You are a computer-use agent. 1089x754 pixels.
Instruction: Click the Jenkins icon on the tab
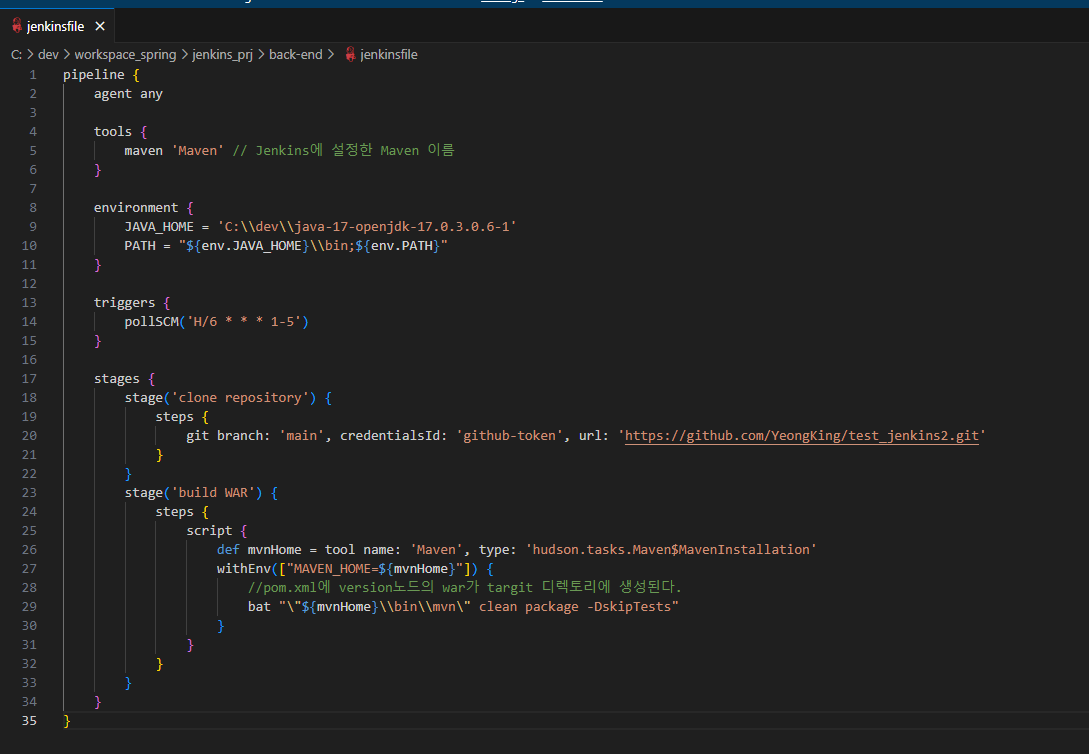tap(17, 26)
